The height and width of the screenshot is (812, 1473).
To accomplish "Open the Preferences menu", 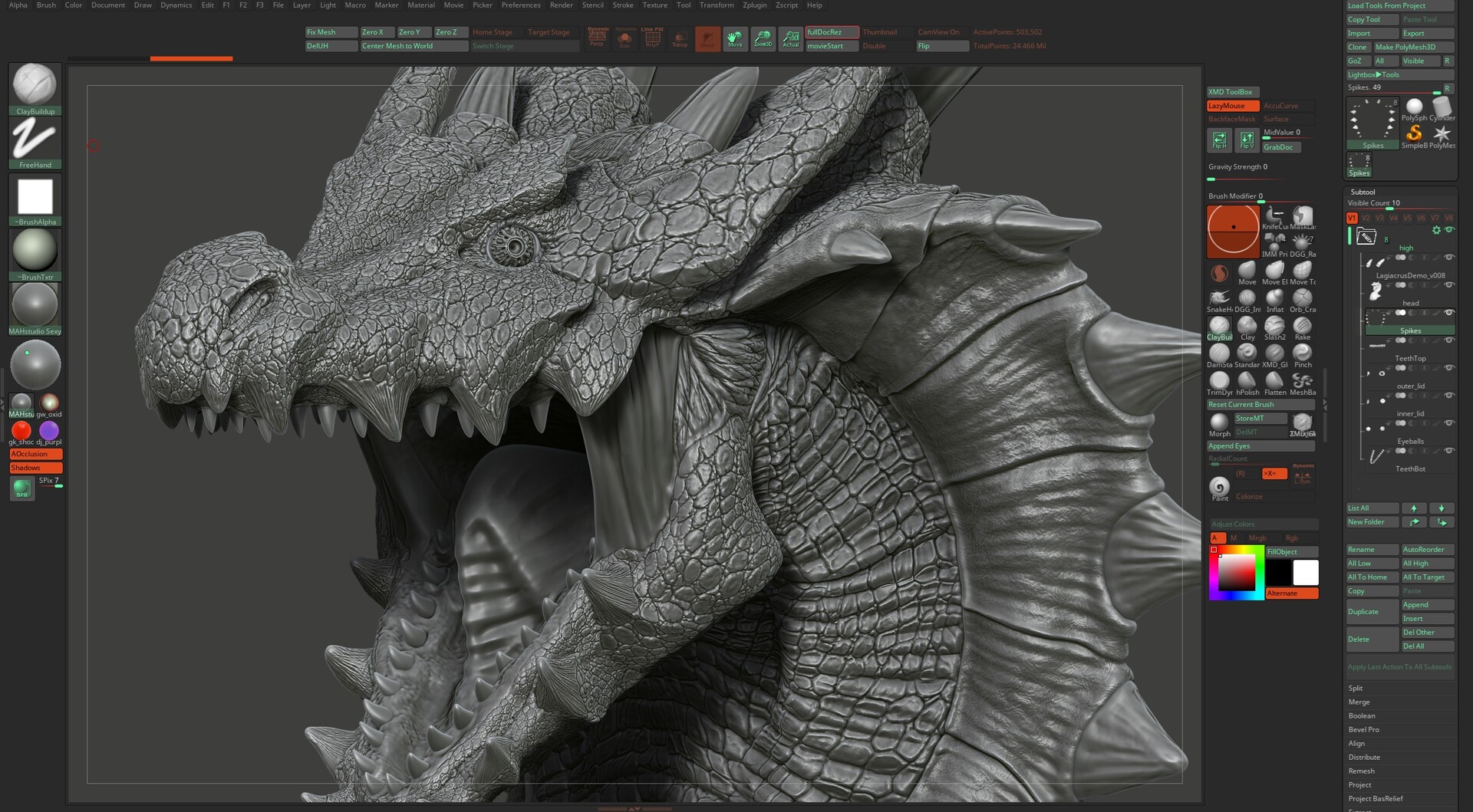I will 520,5.
